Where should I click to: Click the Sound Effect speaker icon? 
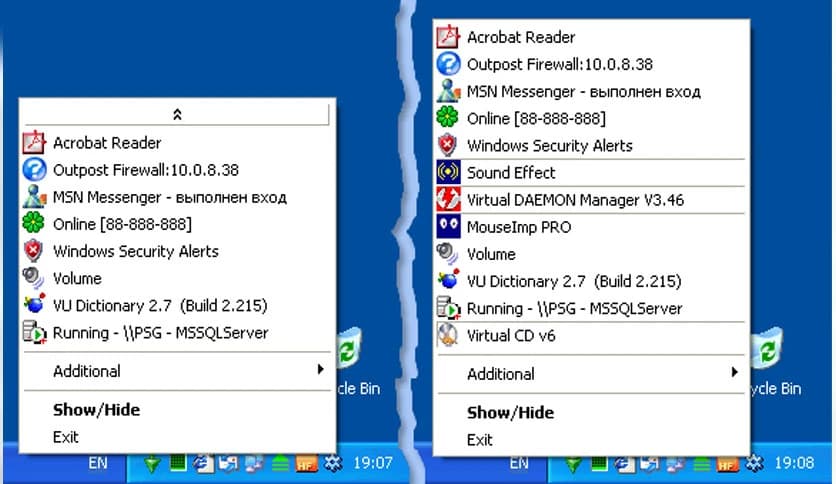coord(448,173)
